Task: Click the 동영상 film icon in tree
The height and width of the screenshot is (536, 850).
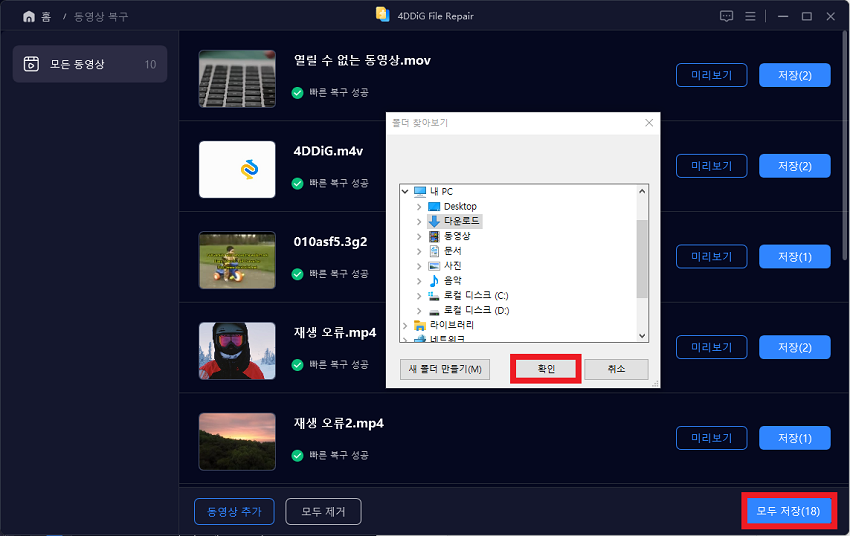Action: pyautogui.click(x=434, y=236)
